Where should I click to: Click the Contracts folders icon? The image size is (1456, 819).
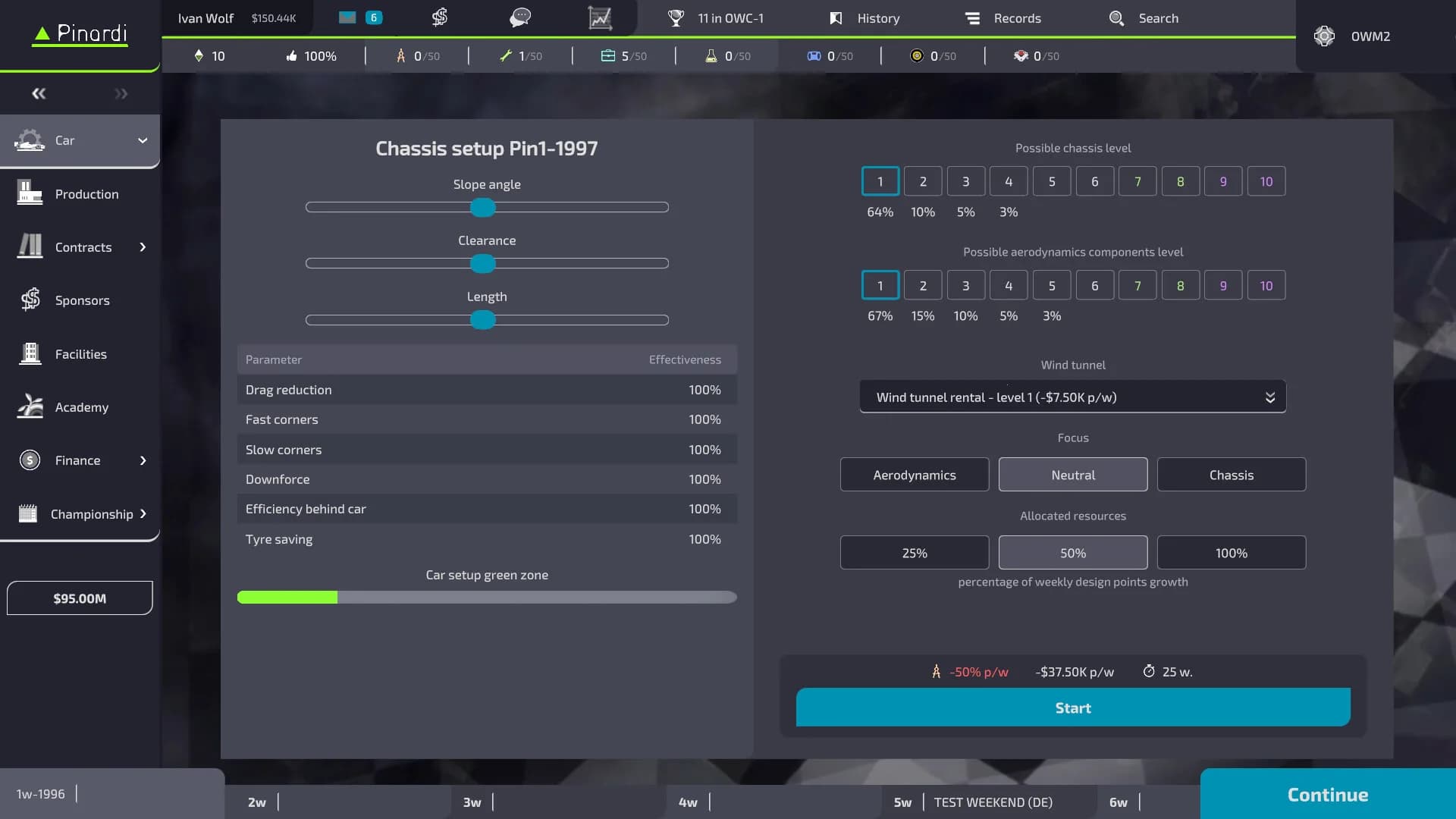[x=30, y=246]
